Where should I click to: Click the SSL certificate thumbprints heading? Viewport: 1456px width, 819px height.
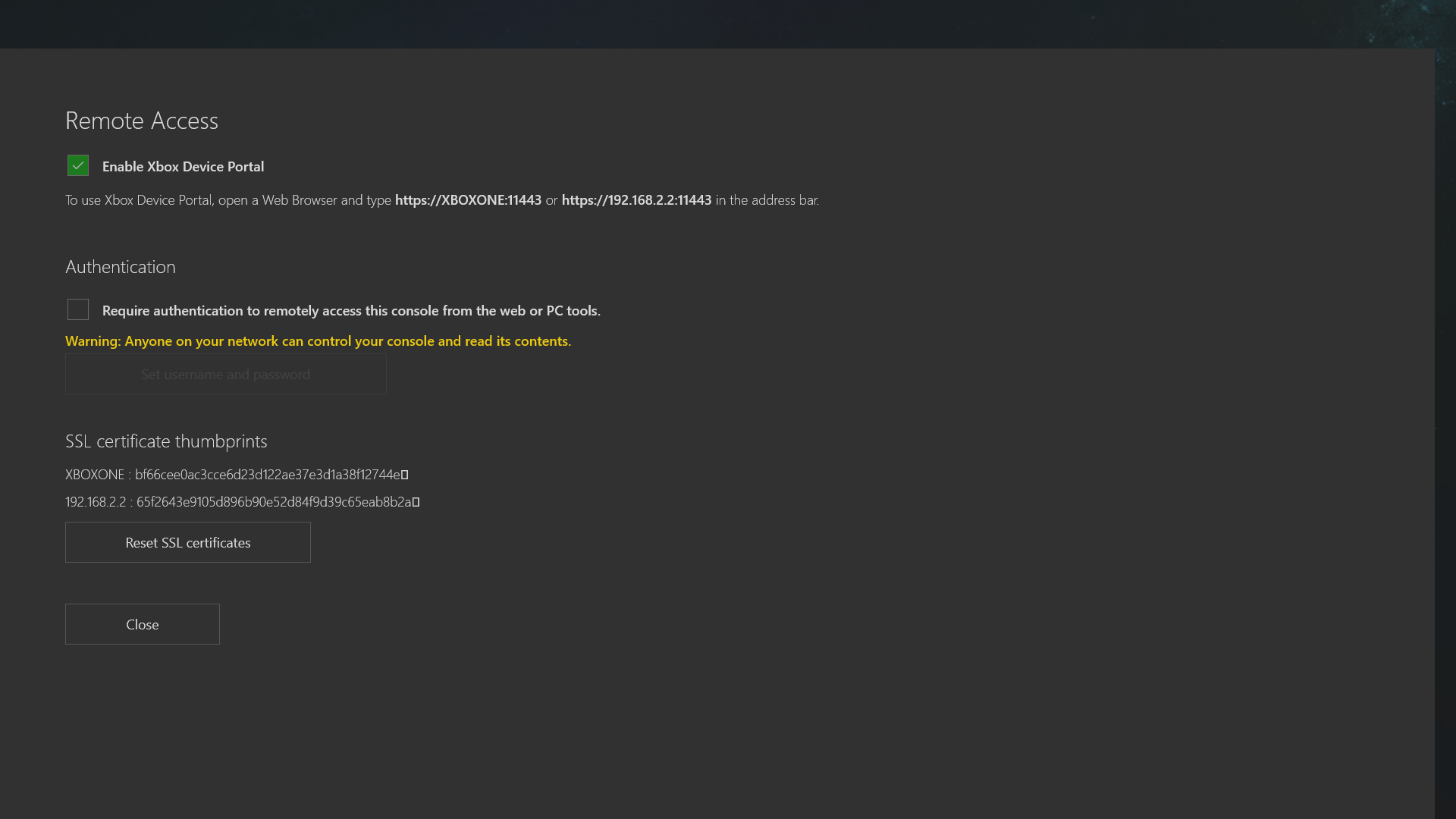point(166,441)
